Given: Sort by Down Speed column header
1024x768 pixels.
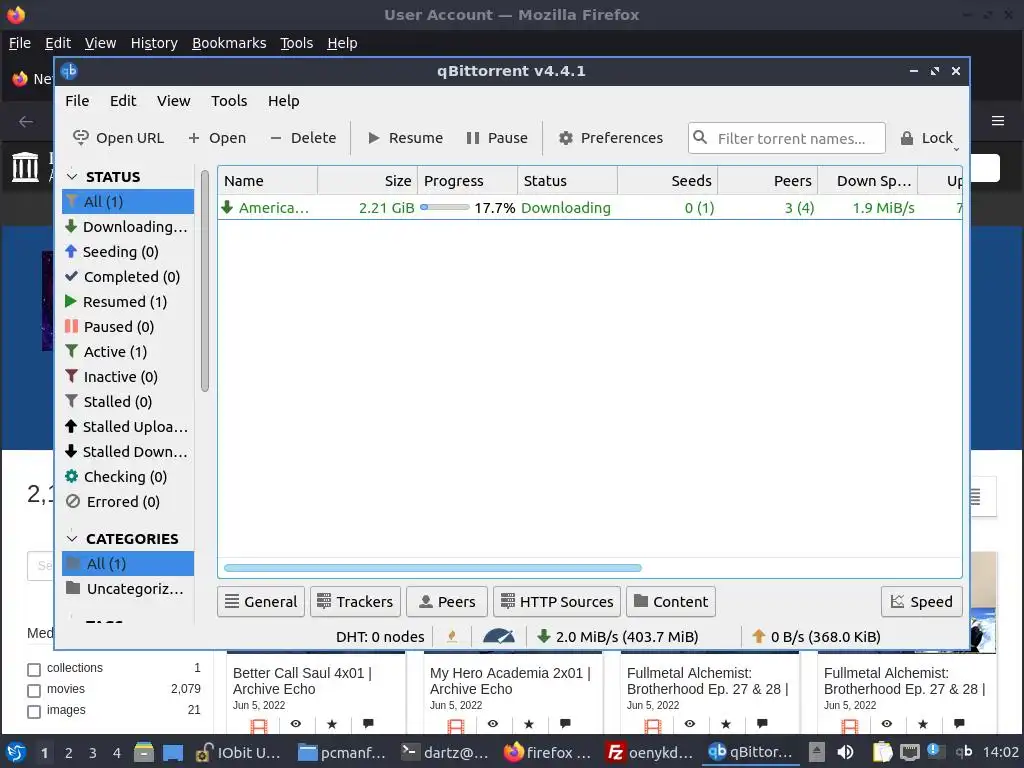Looking at the screenshot, I should 868,181.
